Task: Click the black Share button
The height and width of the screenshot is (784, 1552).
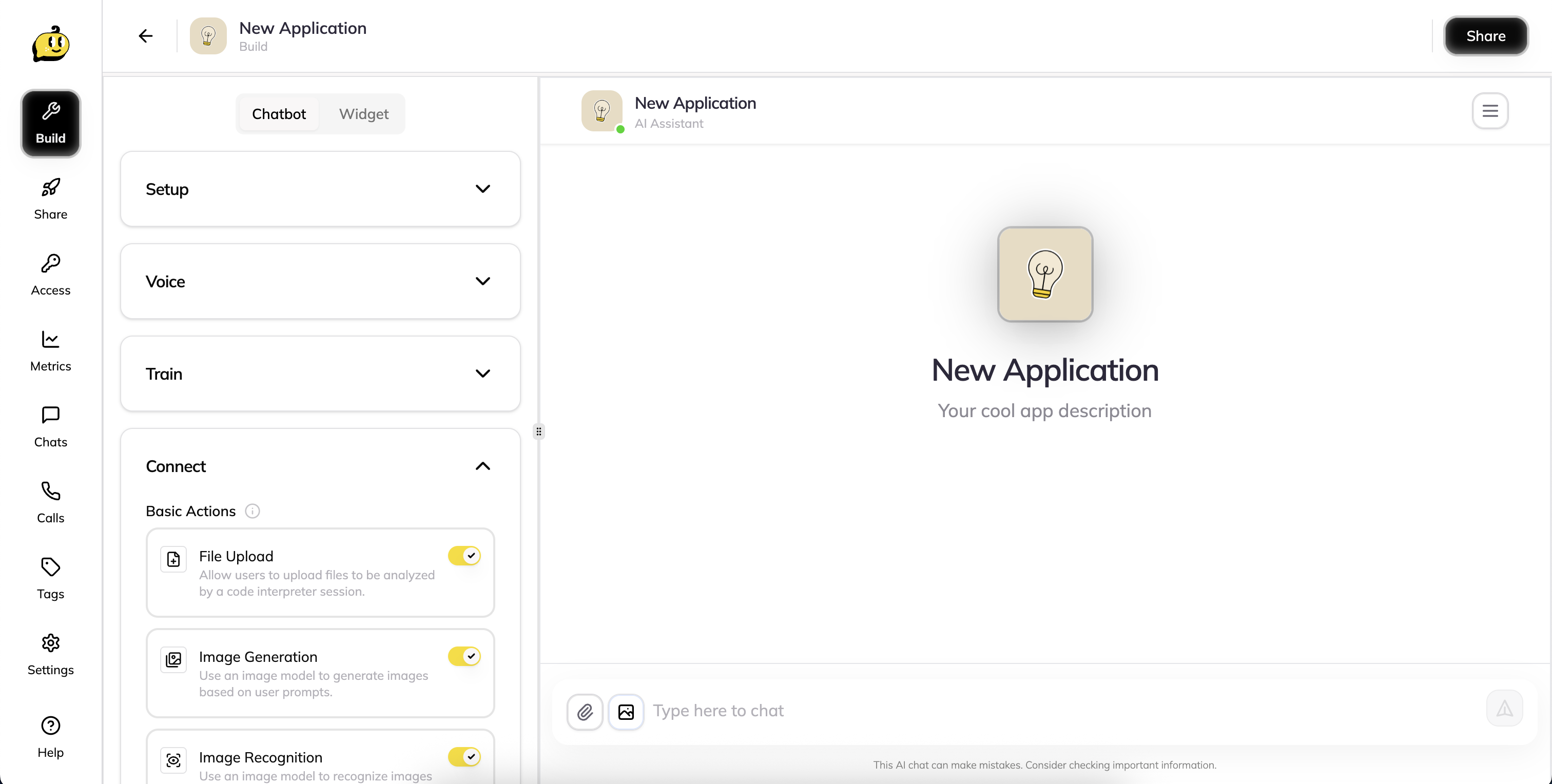Action: coord(1485,36)
